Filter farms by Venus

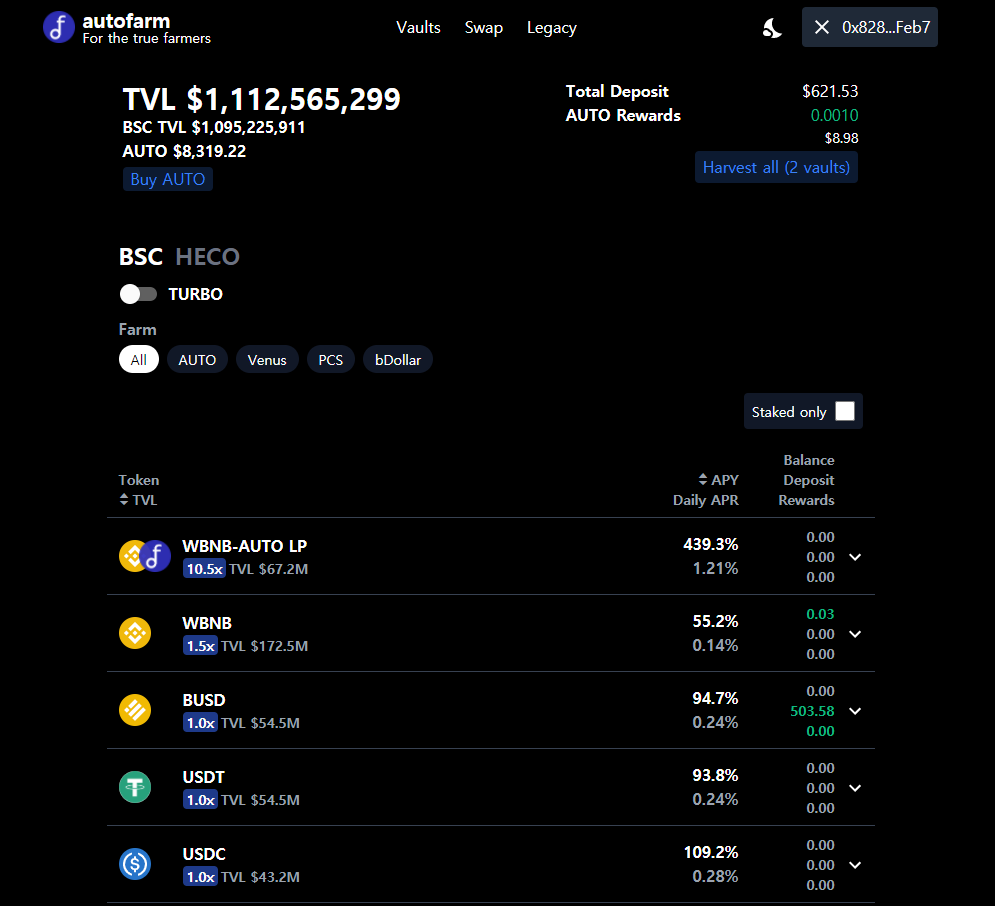pyautogui.click(x=267, y=360)
